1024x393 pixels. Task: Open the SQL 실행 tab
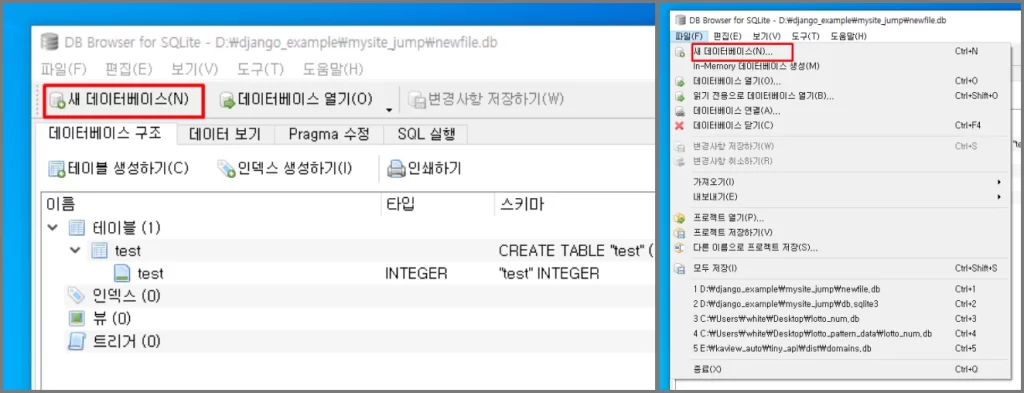426,134
